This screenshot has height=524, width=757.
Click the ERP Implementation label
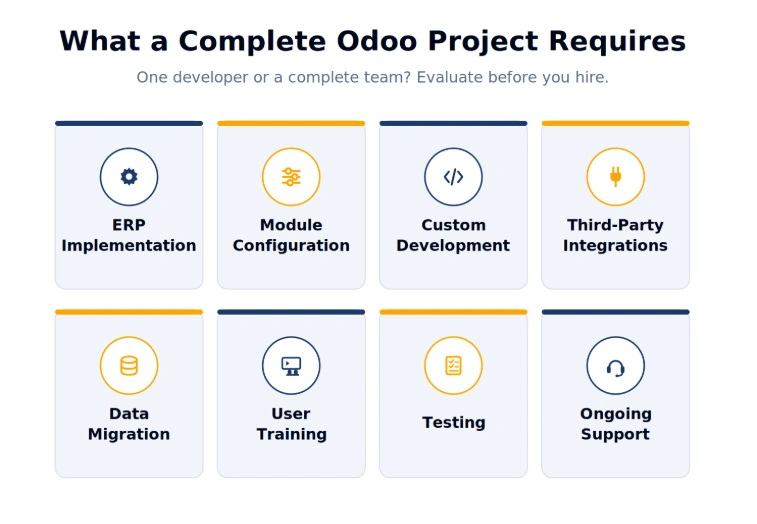(129, 235)
